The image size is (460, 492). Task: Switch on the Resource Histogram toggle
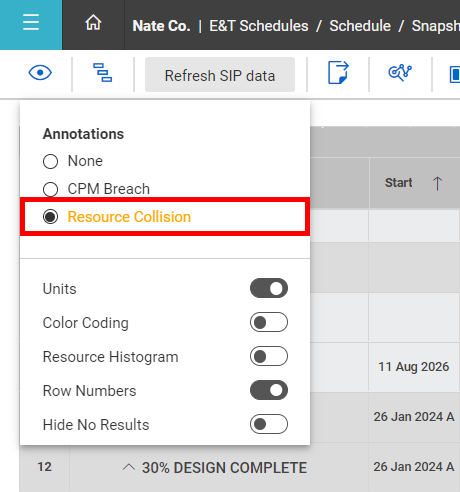269,356
